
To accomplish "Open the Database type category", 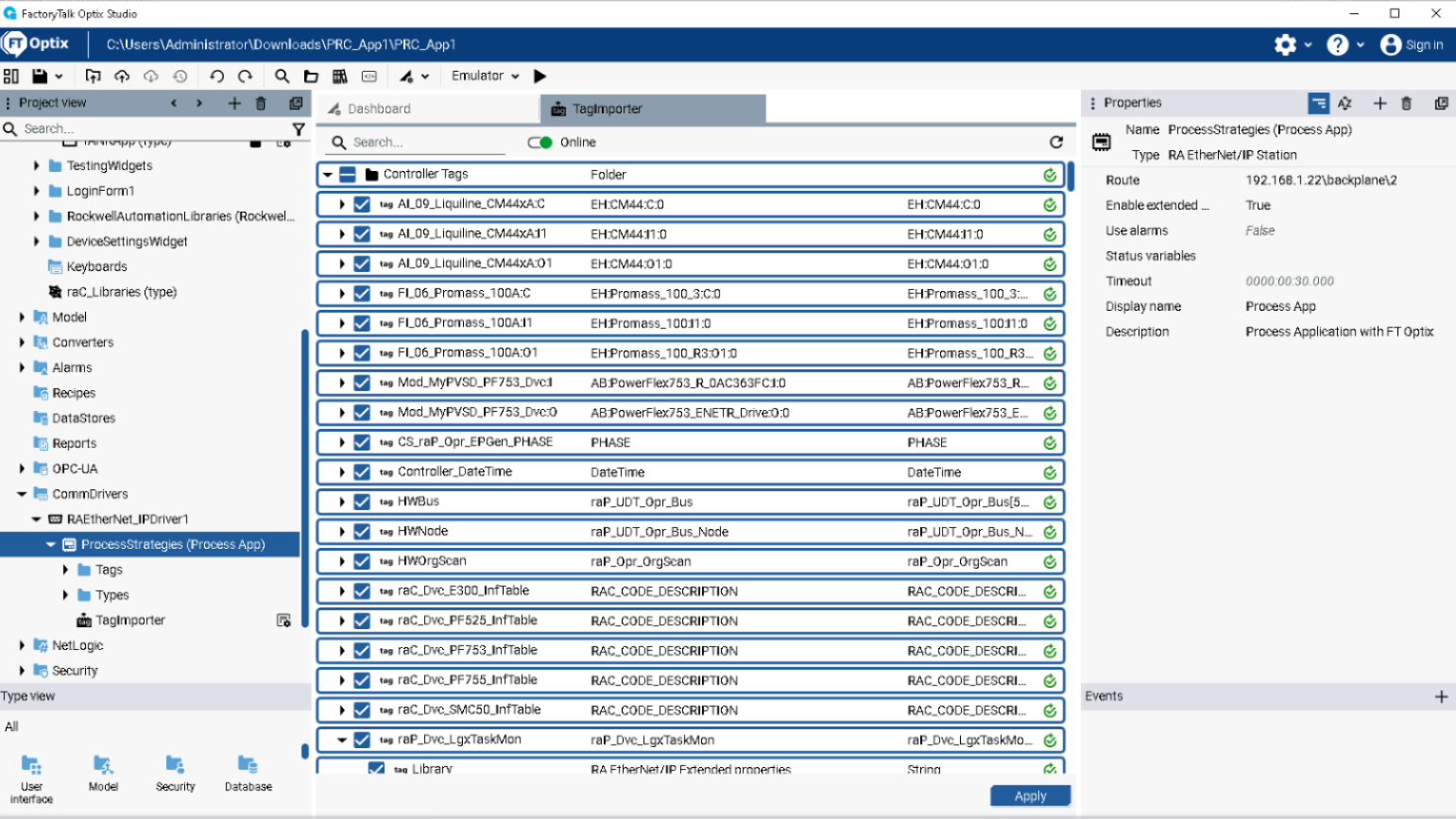I will [248, 773].
